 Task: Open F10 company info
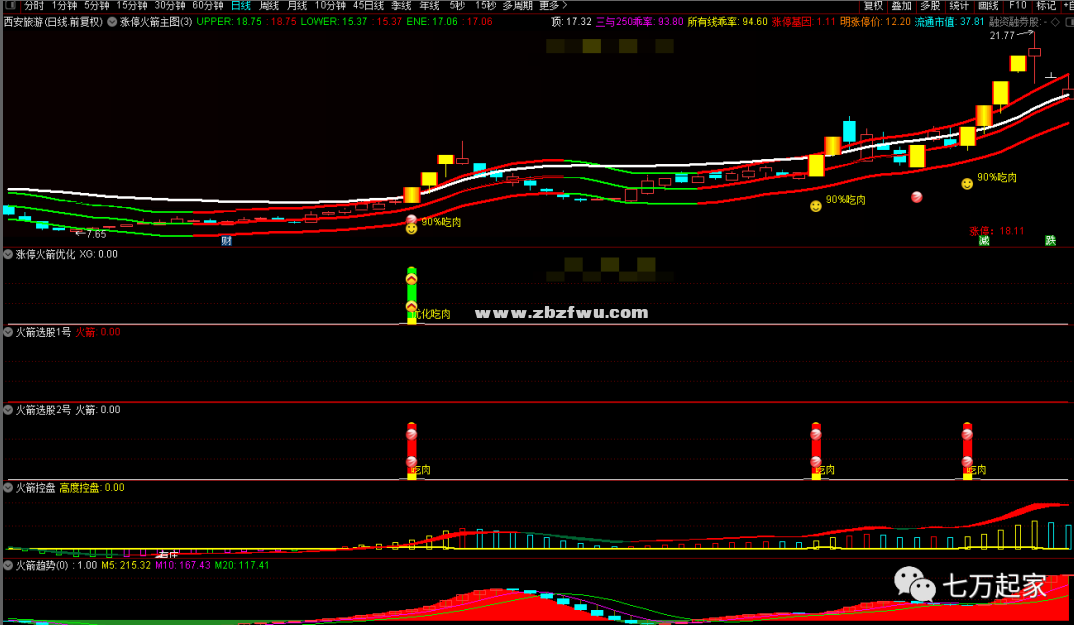1018,5
